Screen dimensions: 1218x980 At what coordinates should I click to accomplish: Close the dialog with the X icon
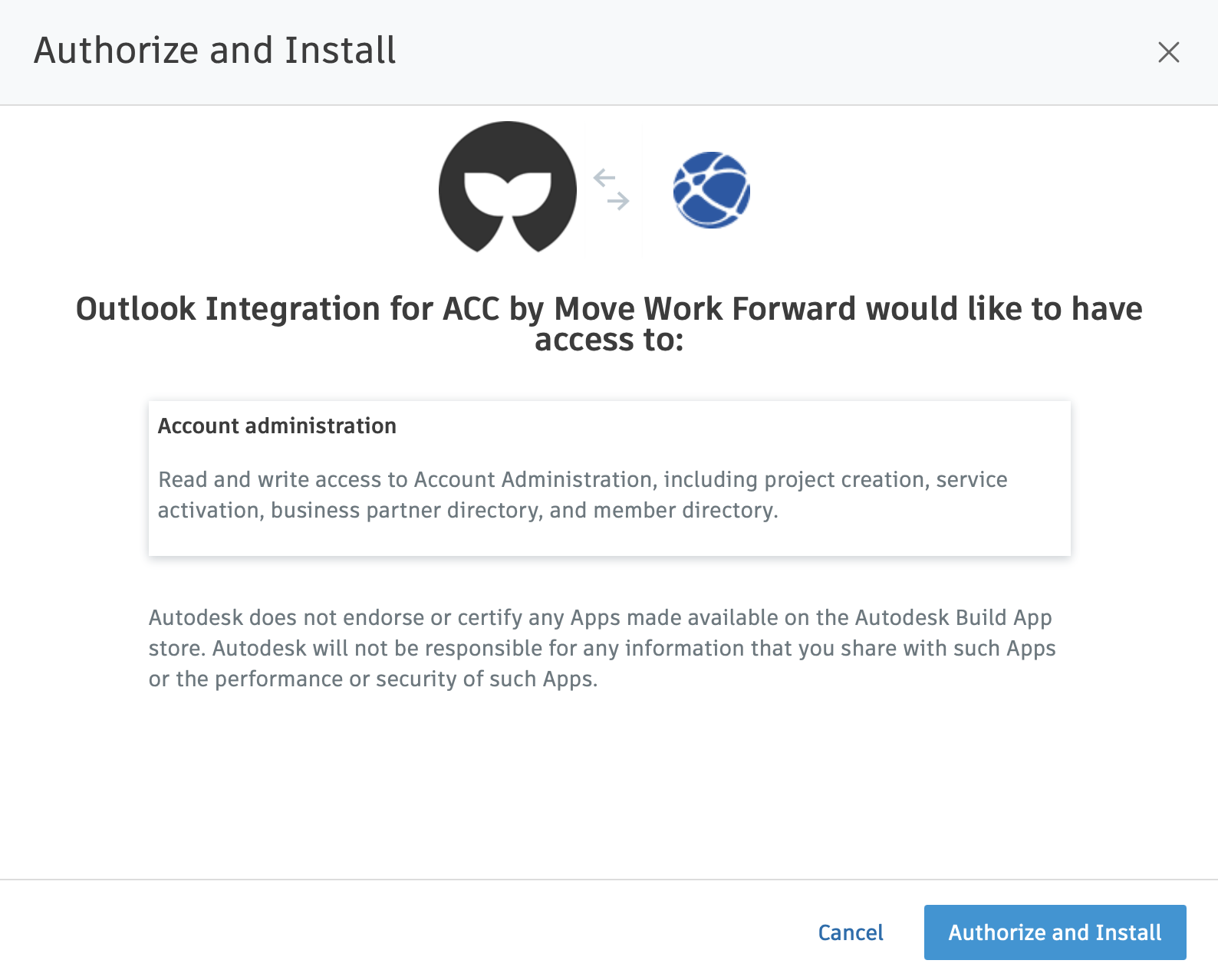(1168, 52)
